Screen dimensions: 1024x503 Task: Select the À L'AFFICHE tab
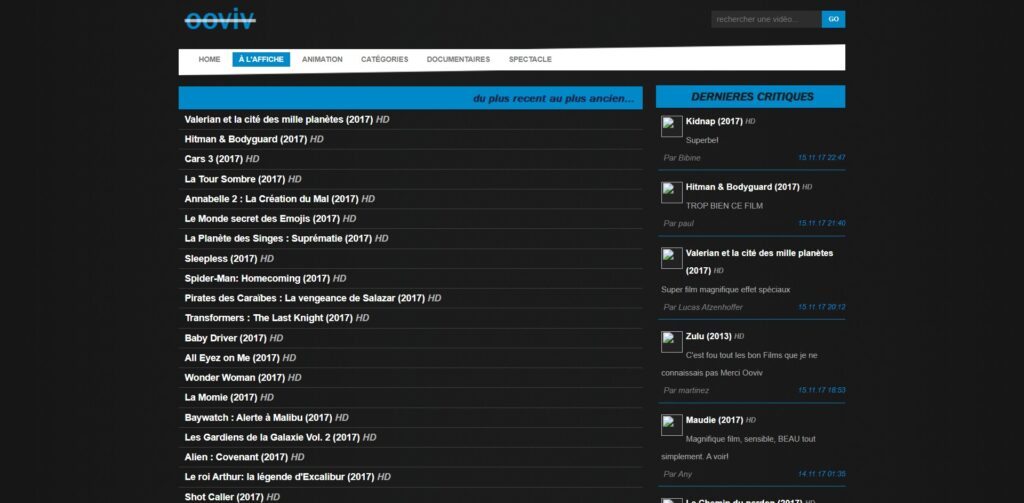[261, 59]
